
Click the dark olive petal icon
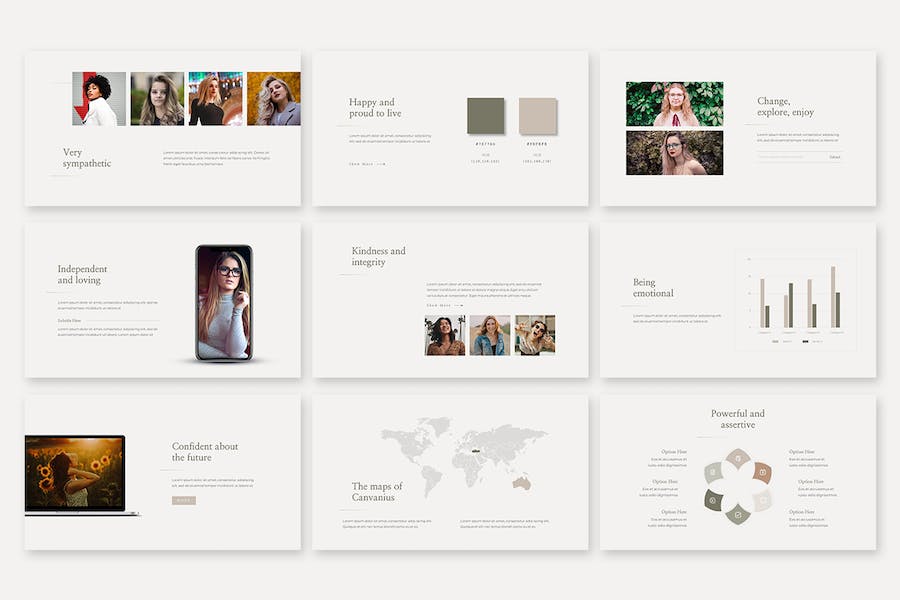tap(714, 500)
